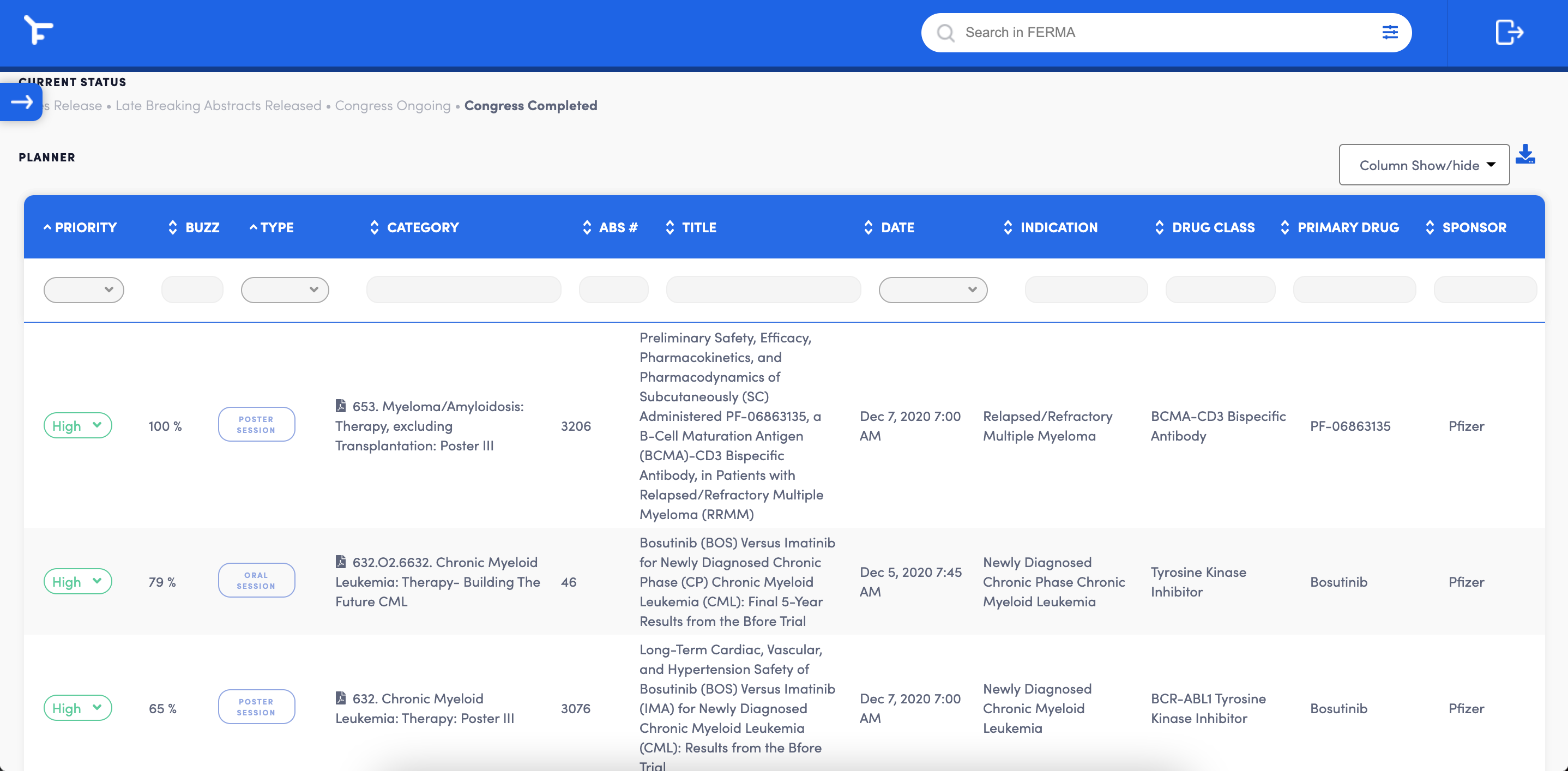1568x771 pixels.
Task: Open Date filter dropdown
Action: [932, 290]
